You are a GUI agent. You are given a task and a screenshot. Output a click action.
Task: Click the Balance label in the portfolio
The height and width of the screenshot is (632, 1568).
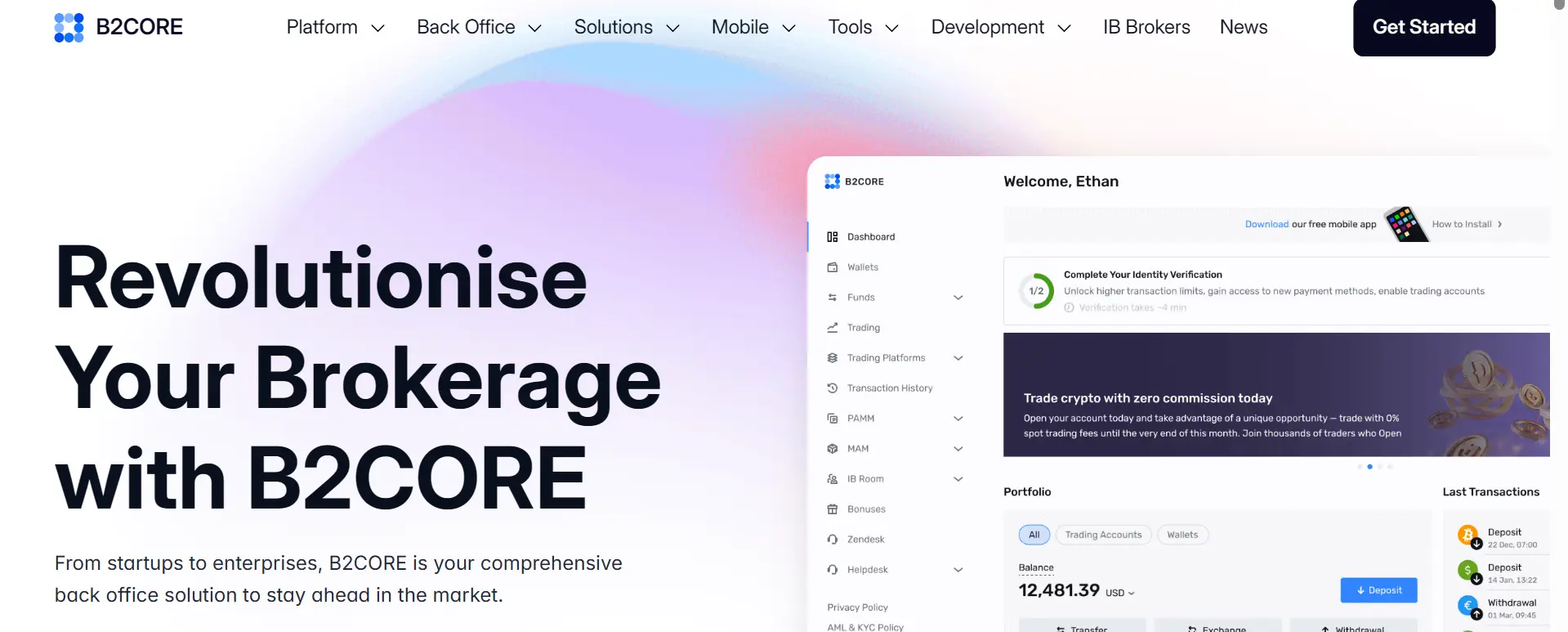[1036, 567]
